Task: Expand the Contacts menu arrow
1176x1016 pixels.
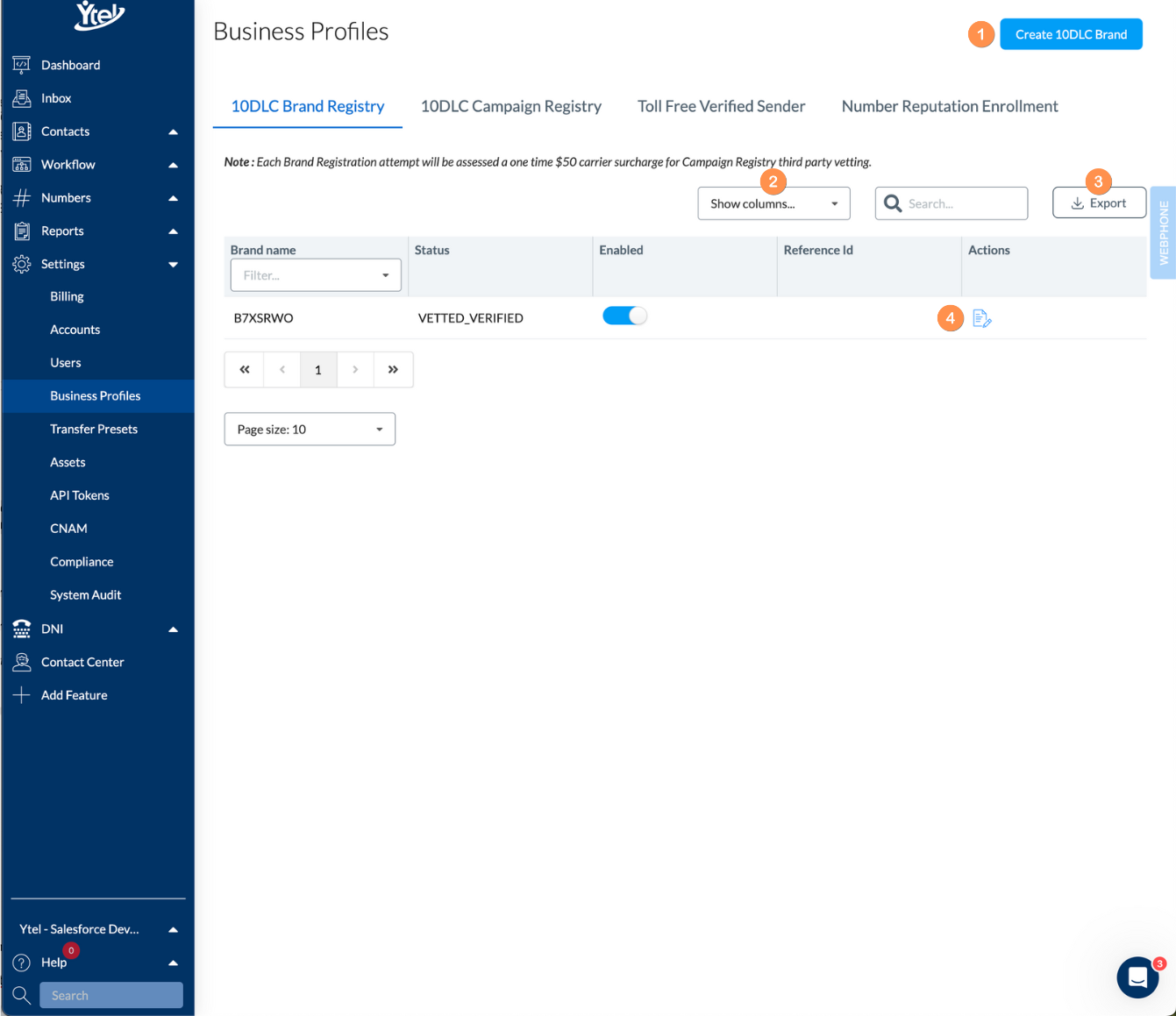Action: click(x=173, y=131)
